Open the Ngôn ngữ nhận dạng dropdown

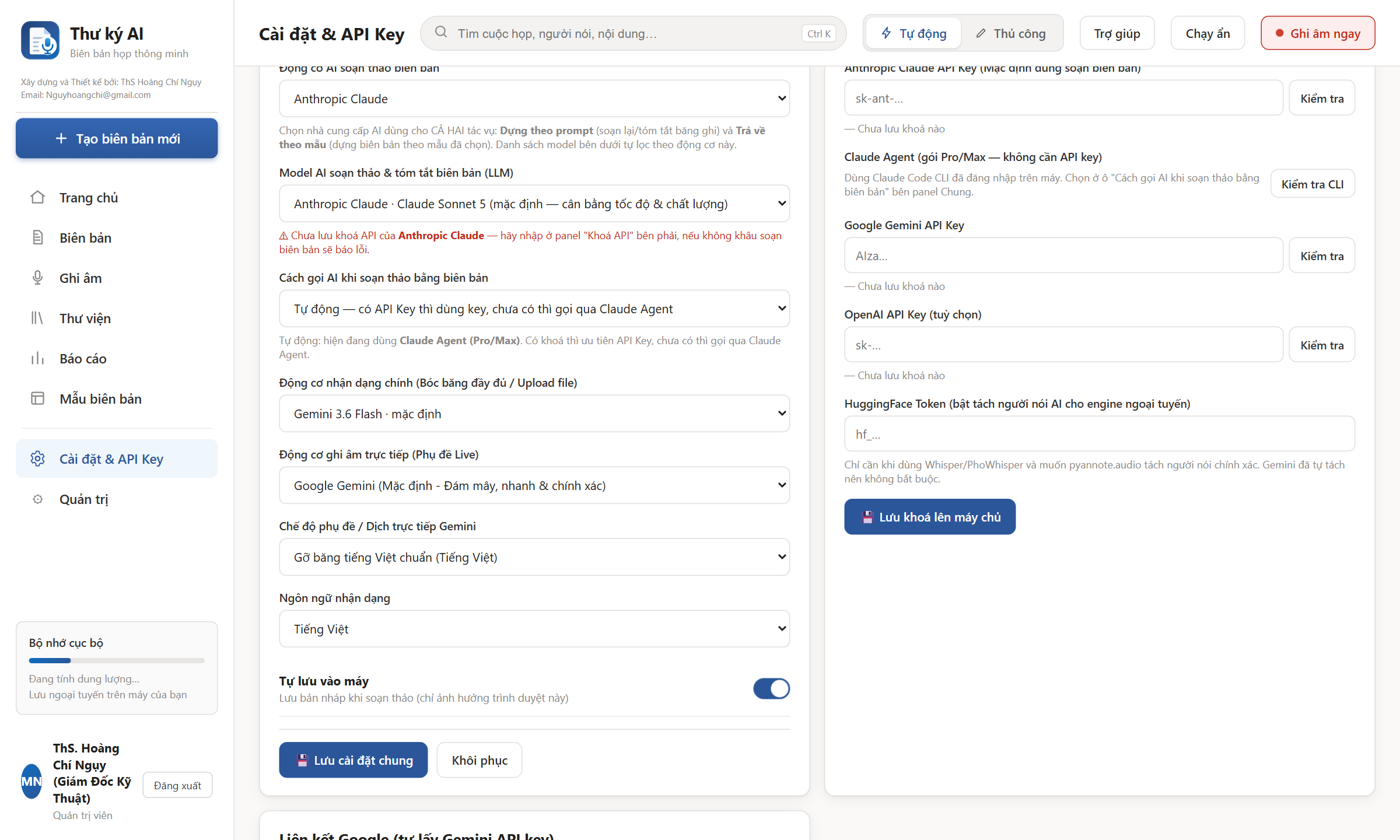coord(534,629)
